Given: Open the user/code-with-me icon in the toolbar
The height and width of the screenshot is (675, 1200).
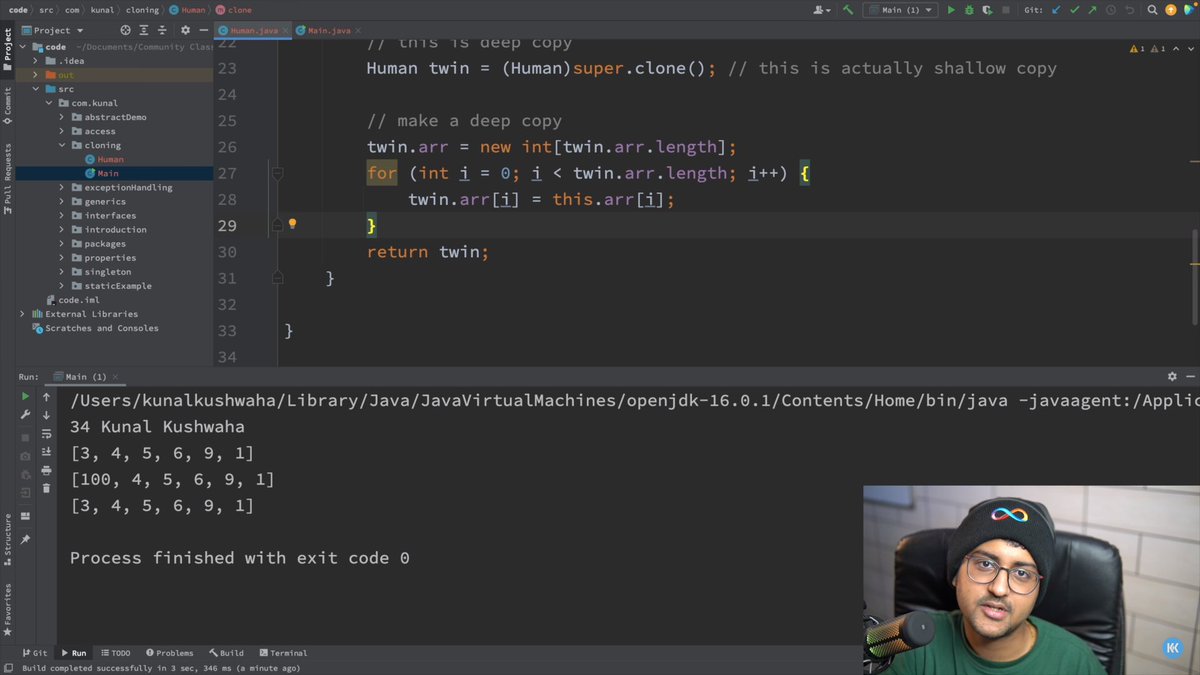Looking at the screenshot, I should (x=822, y=10).
